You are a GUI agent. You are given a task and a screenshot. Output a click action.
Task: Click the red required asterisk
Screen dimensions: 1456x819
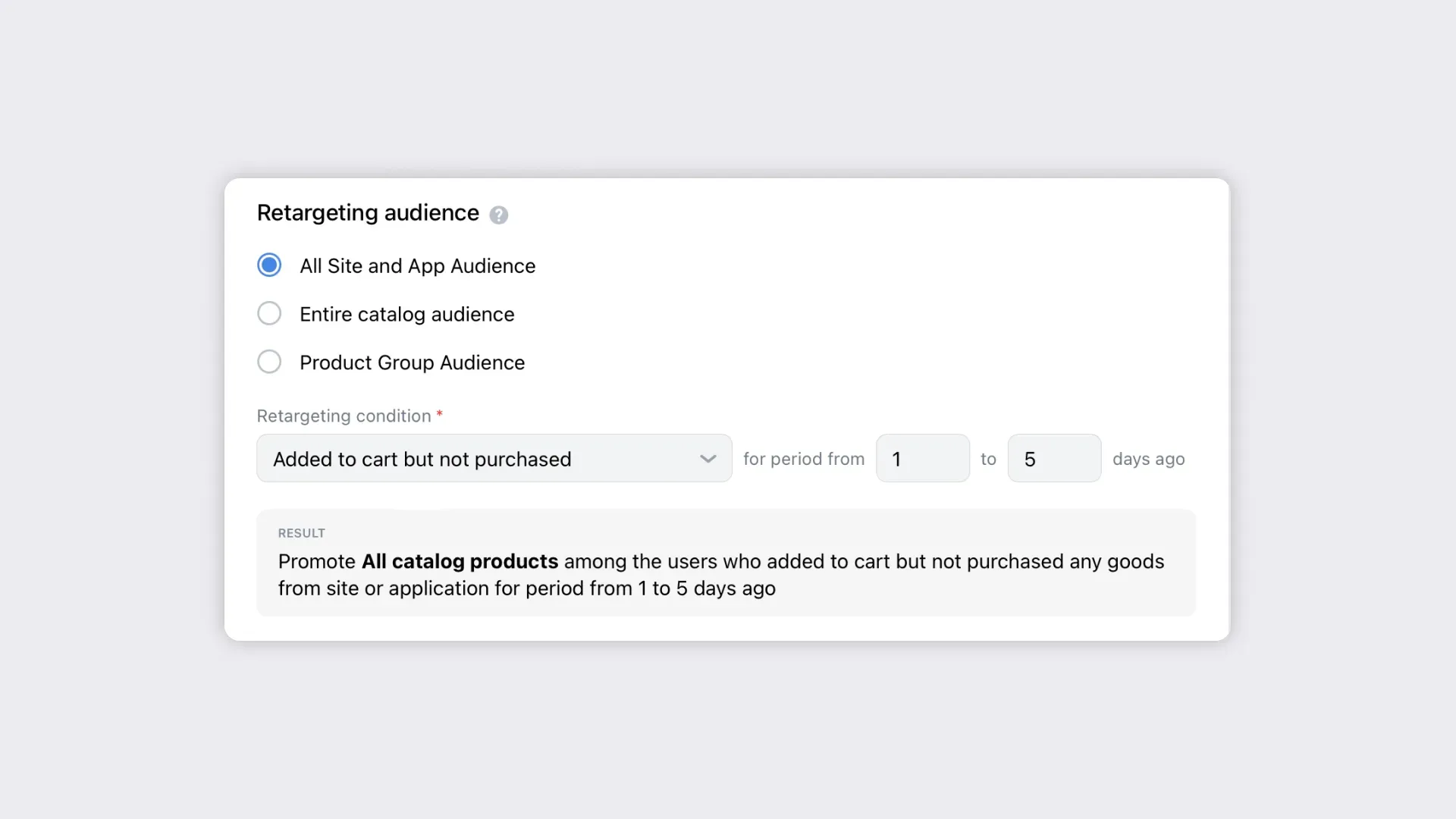click(439, 414)
